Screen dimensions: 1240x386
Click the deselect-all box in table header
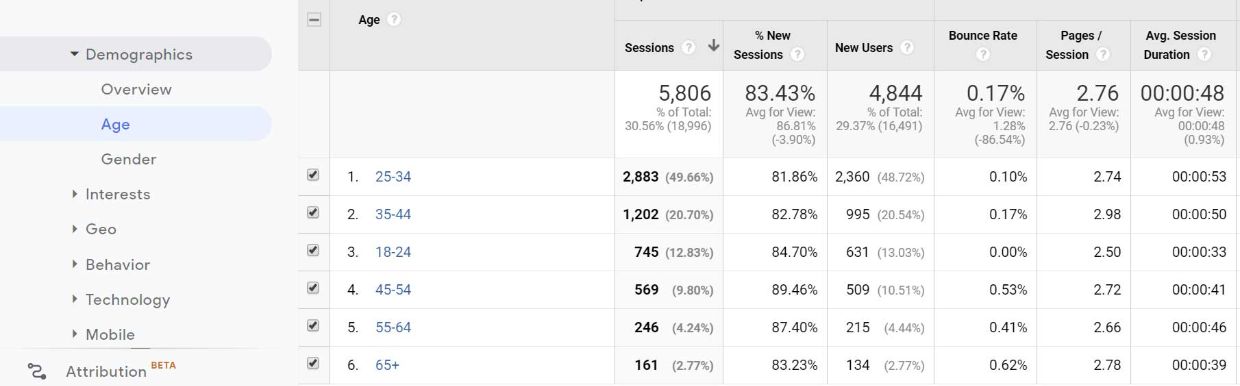click(x=313, y=20)
